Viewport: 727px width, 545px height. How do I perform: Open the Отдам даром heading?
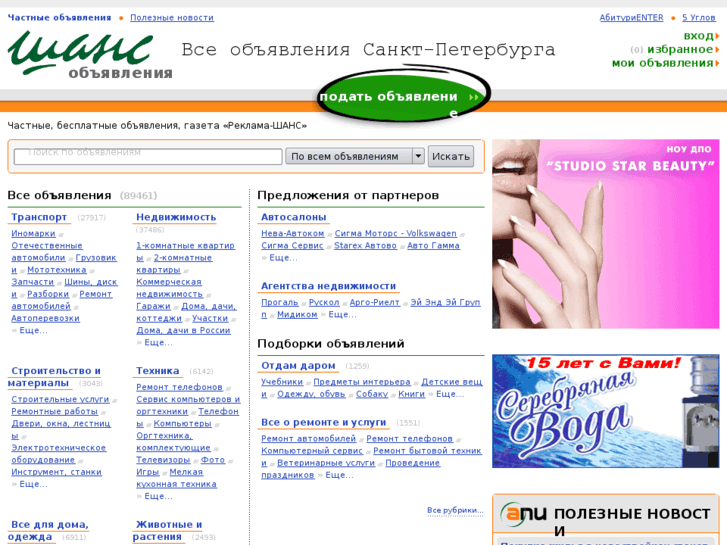(x=298, y=365)
